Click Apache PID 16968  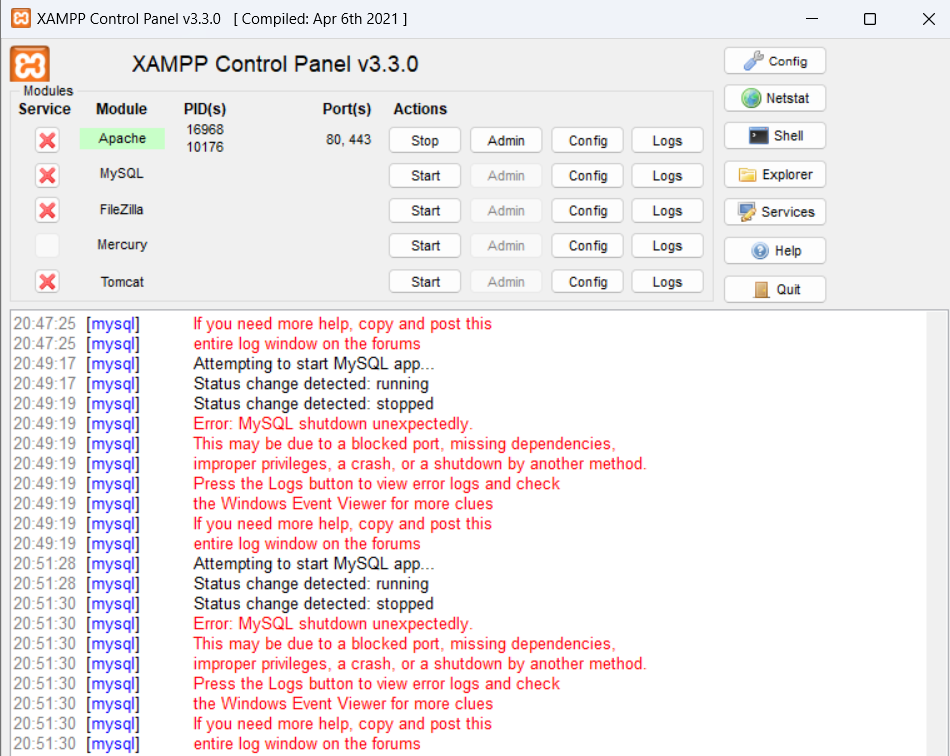(205, 130)
